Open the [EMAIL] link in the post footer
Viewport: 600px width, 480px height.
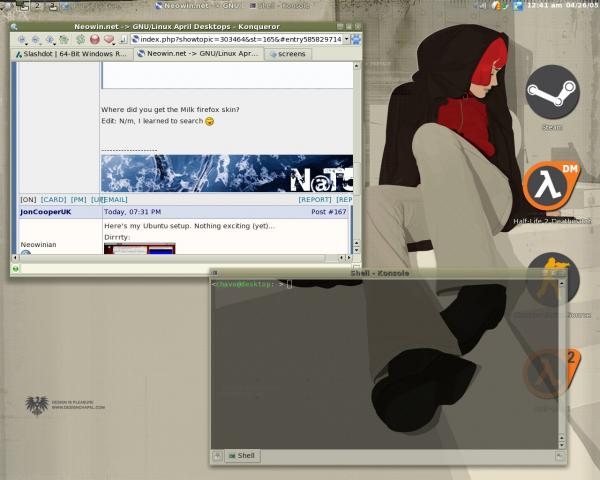[x=115, y=199]
